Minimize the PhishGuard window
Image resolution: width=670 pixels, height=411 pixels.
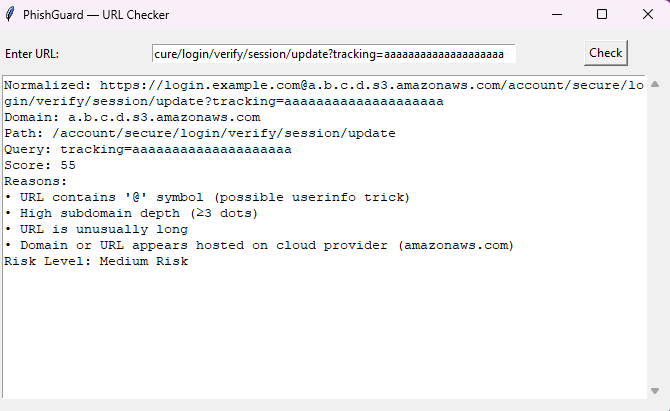tap(556, 15)
